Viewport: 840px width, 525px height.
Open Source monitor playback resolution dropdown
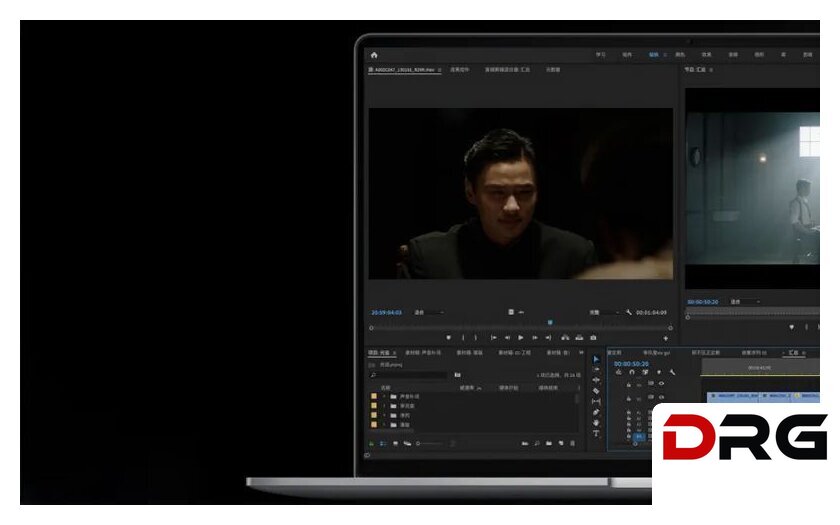pyautogui.click(x=605, y=312)
